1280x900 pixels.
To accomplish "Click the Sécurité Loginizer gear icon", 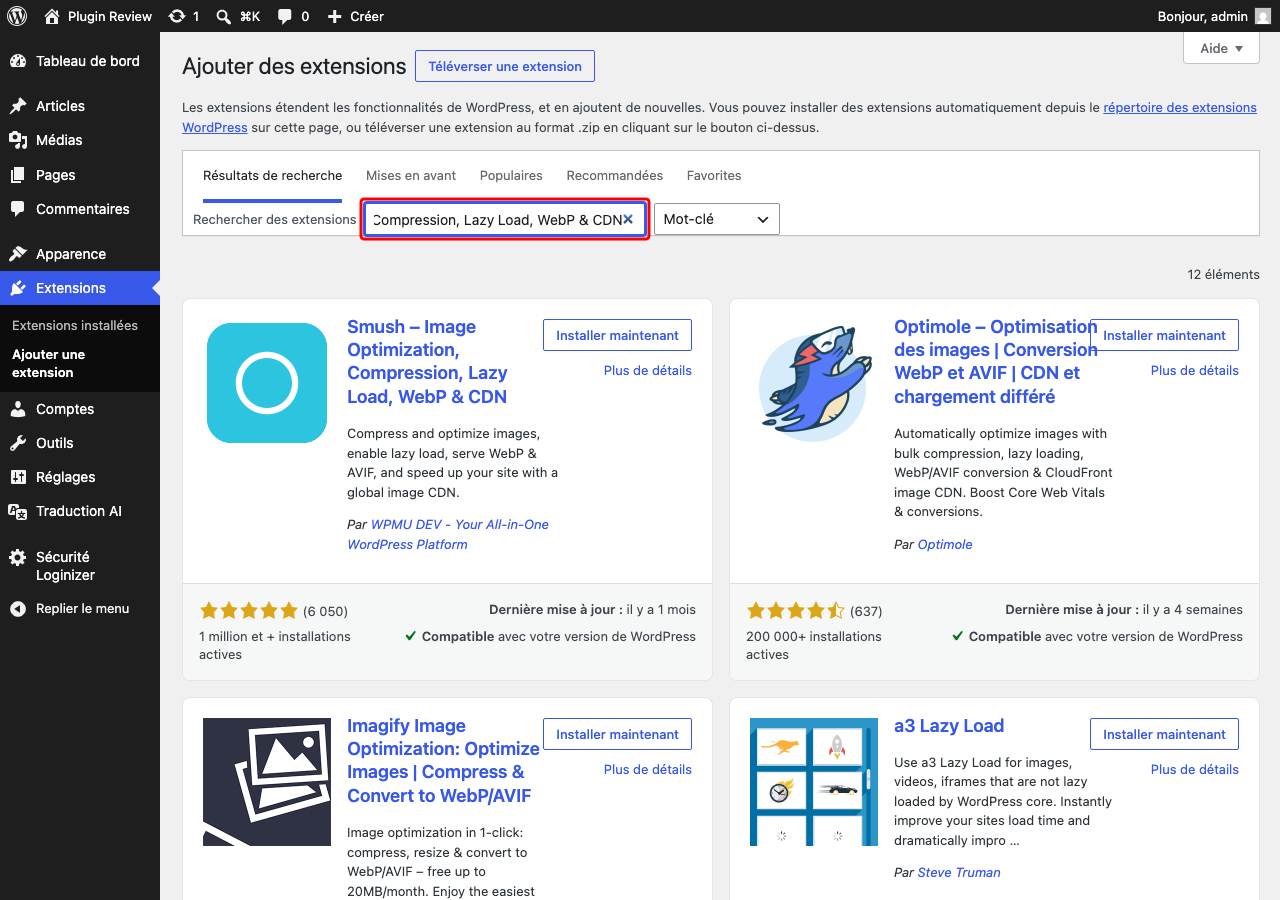I will point(18,558).
